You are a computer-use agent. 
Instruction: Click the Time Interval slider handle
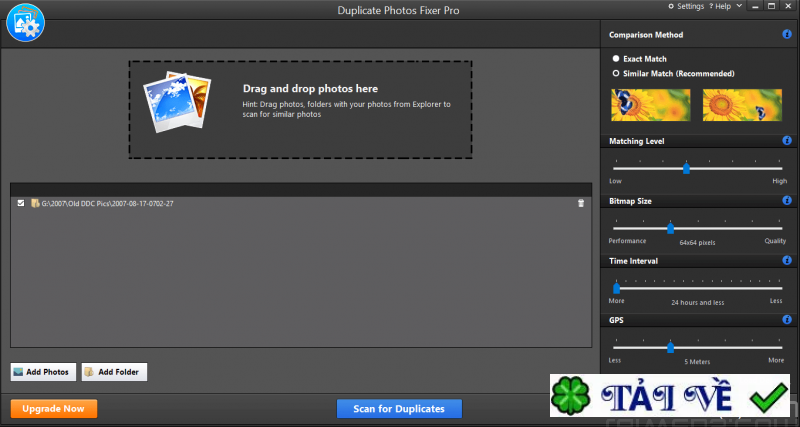[616, 288]
